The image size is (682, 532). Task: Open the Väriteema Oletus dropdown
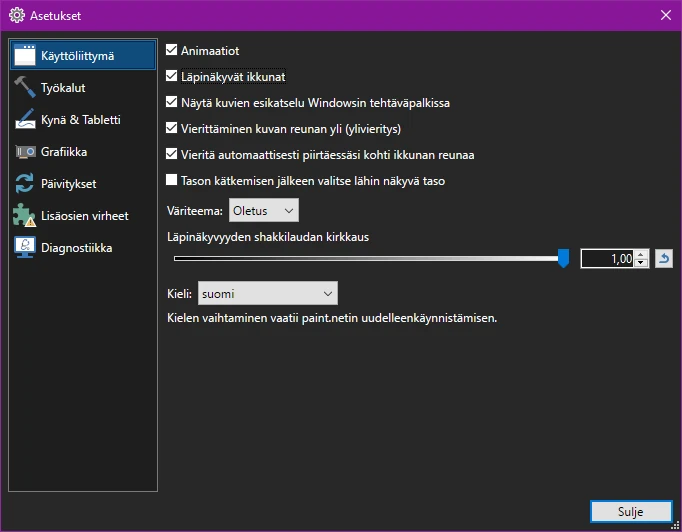pos(264,211)
